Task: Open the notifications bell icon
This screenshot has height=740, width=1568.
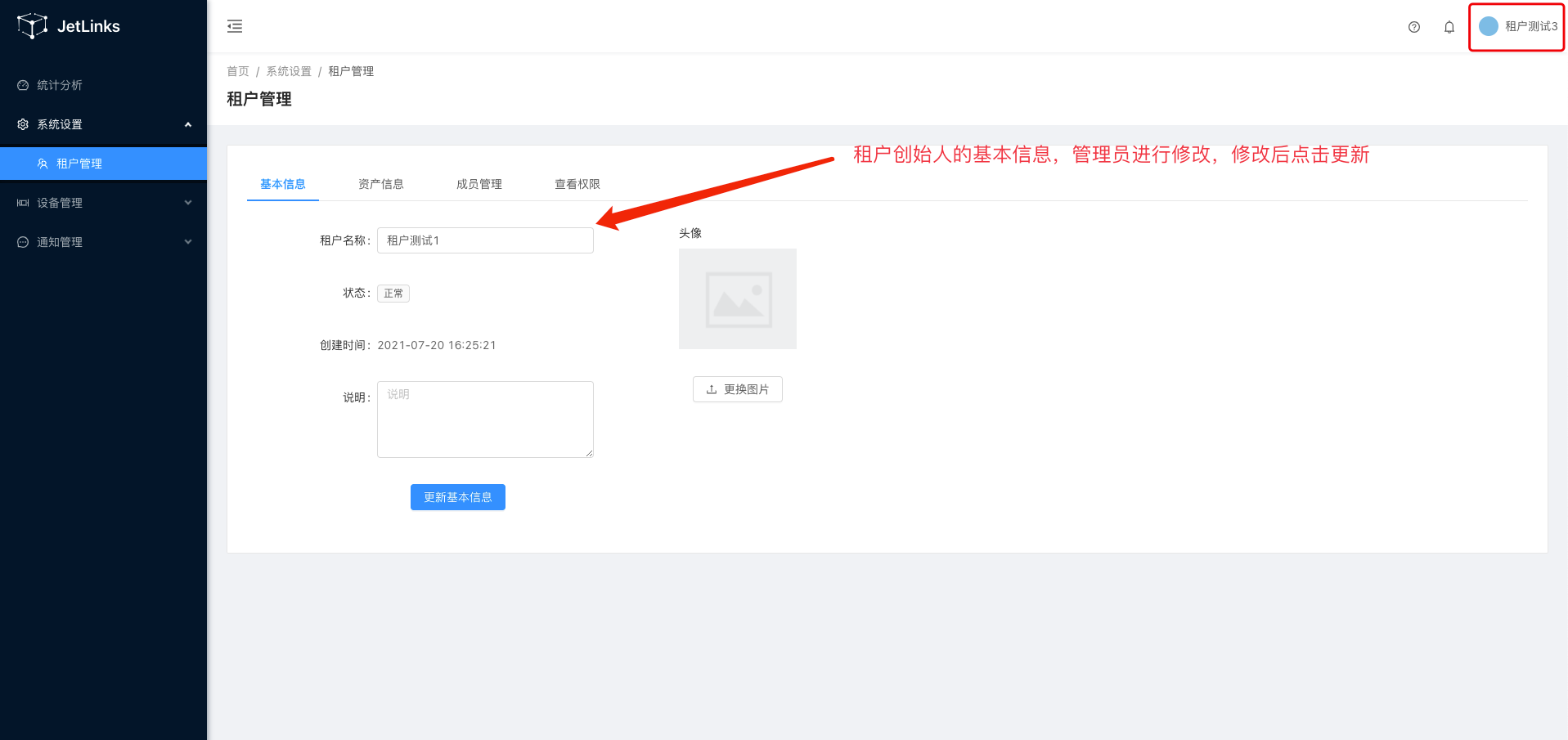Action: coord(1449,27)
